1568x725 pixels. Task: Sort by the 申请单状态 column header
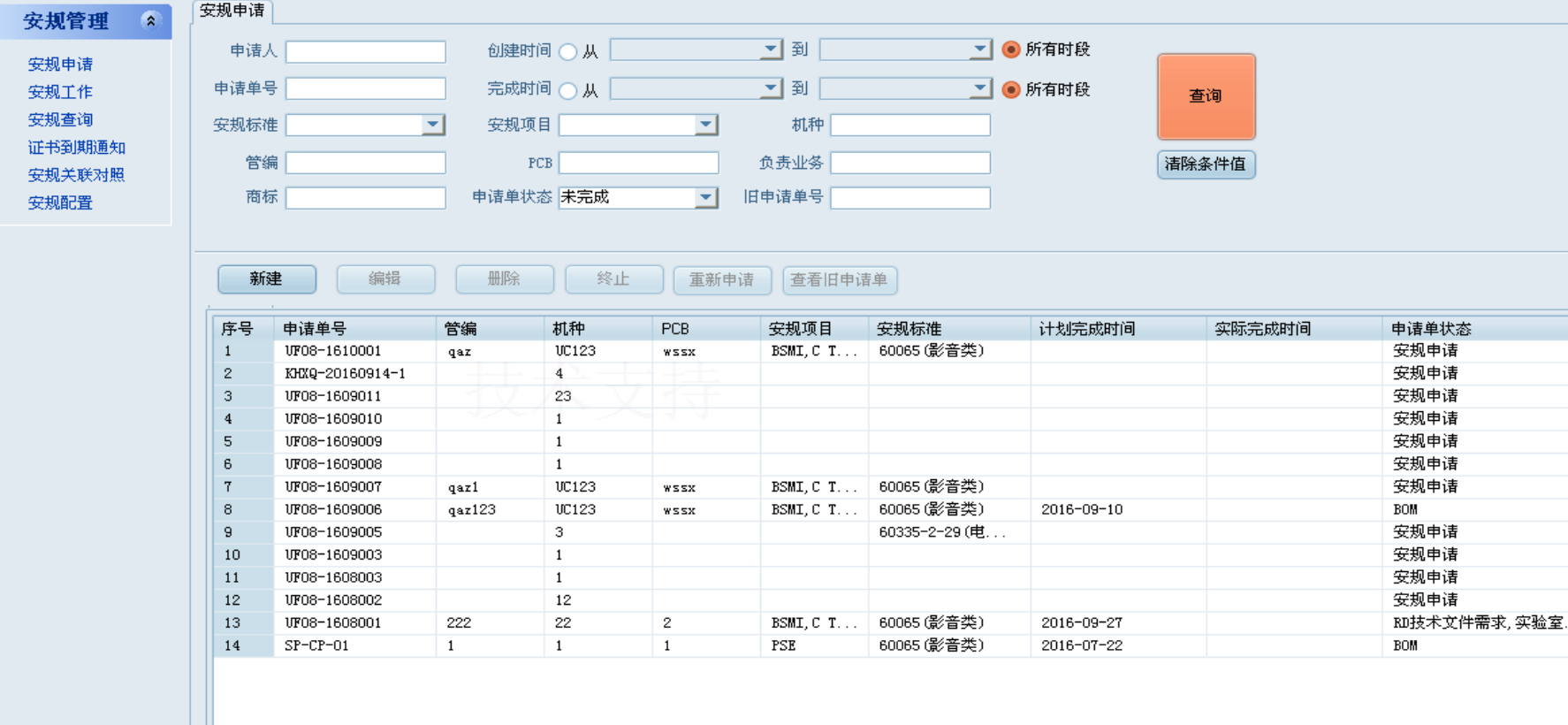1475,329
